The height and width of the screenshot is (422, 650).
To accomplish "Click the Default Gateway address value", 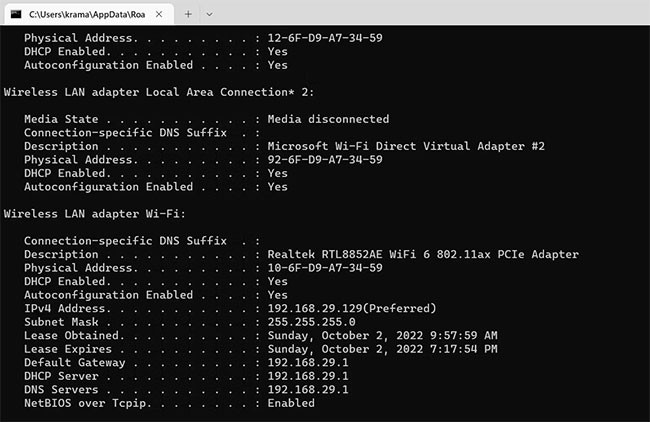I will (x=308, y=362).
